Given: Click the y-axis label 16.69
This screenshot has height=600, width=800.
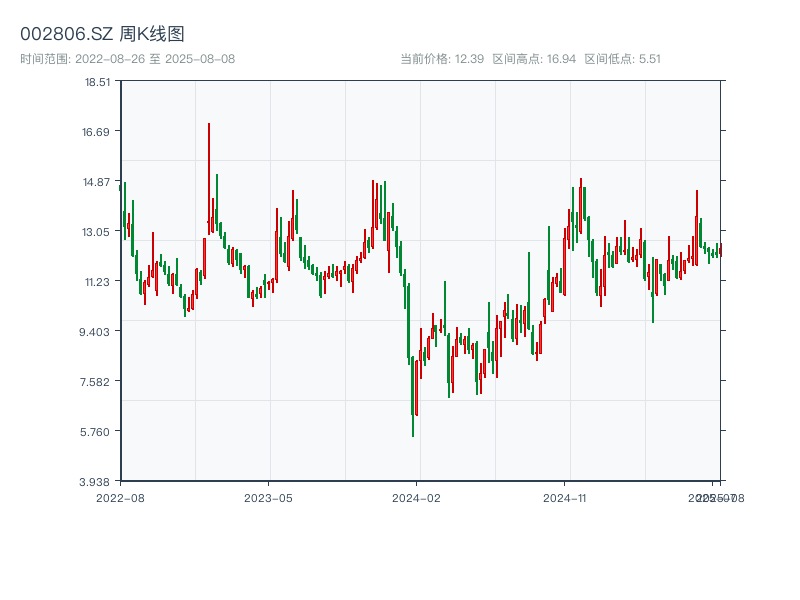Looking at the screenshot, I should (x=96, y=132).
